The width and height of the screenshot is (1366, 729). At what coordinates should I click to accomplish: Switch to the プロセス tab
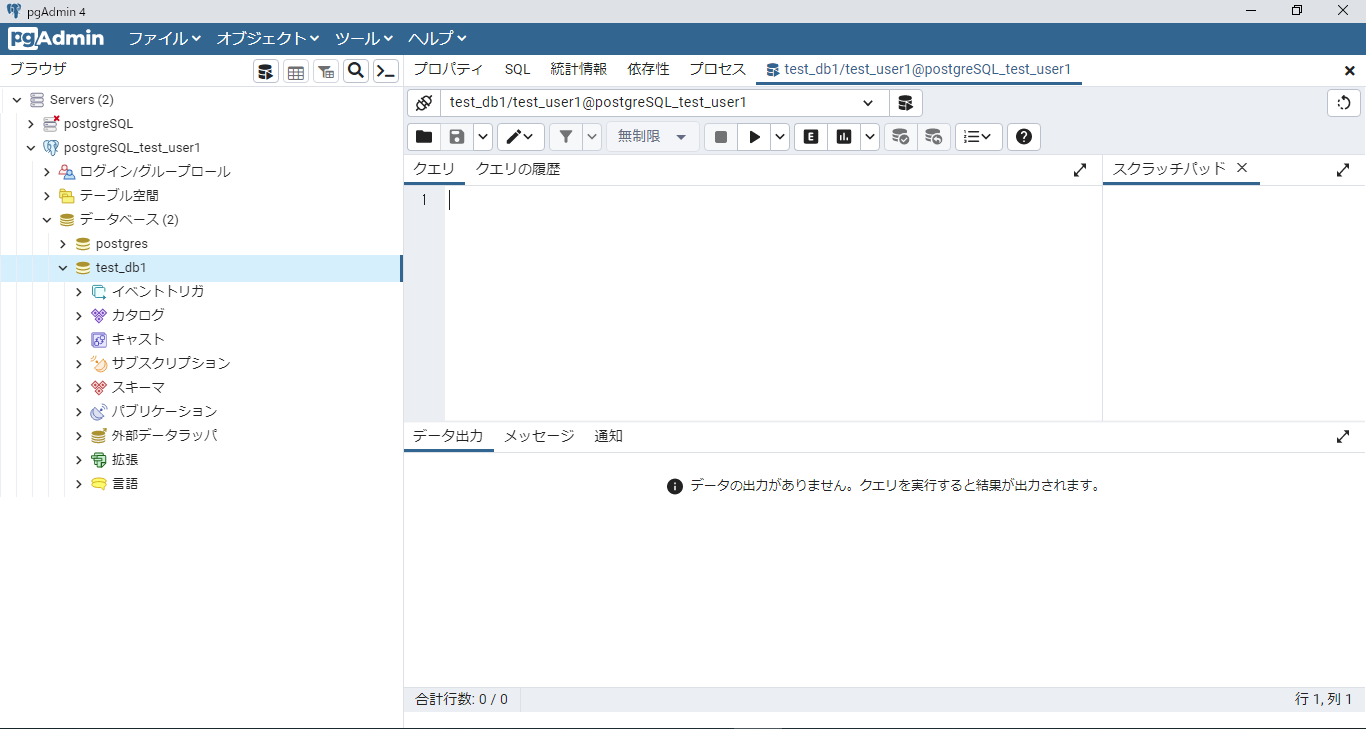coord(717,69)
